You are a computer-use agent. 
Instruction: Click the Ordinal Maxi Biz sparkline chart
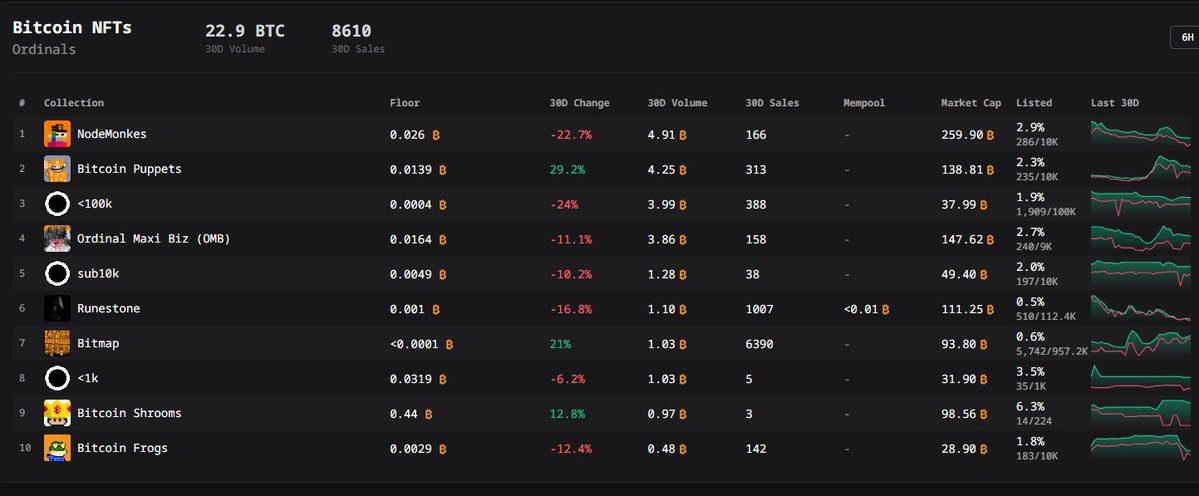tap(1140, 238)
